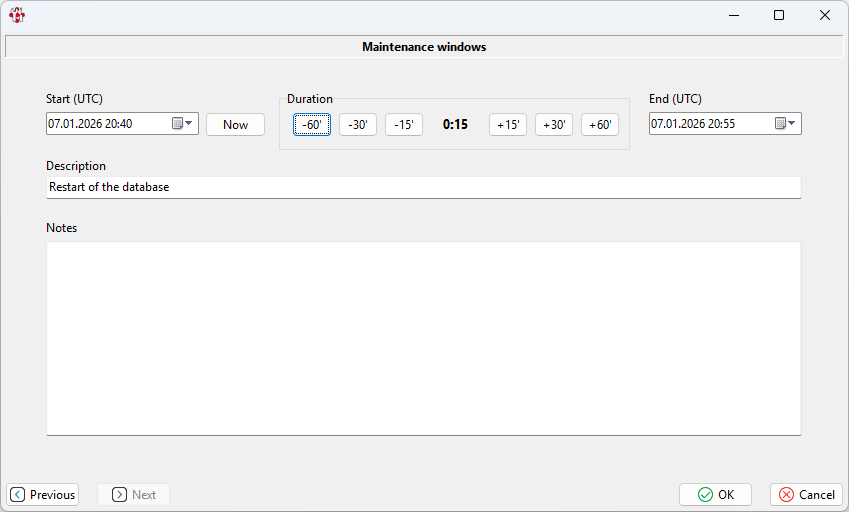Image resolution: width=849 pixels, height=512 pixels.
Task: Decrease duration by 60 minutes
Action: [x=312, y=125]
